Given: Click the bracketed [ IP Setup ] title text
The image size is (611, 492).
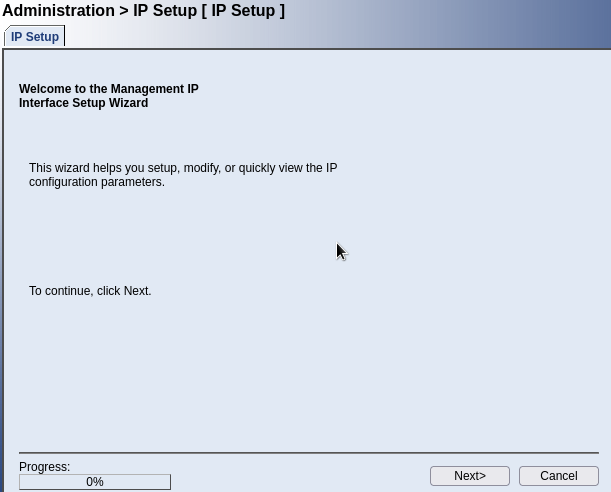Looking at the screenshot, I should click(244, 11).
